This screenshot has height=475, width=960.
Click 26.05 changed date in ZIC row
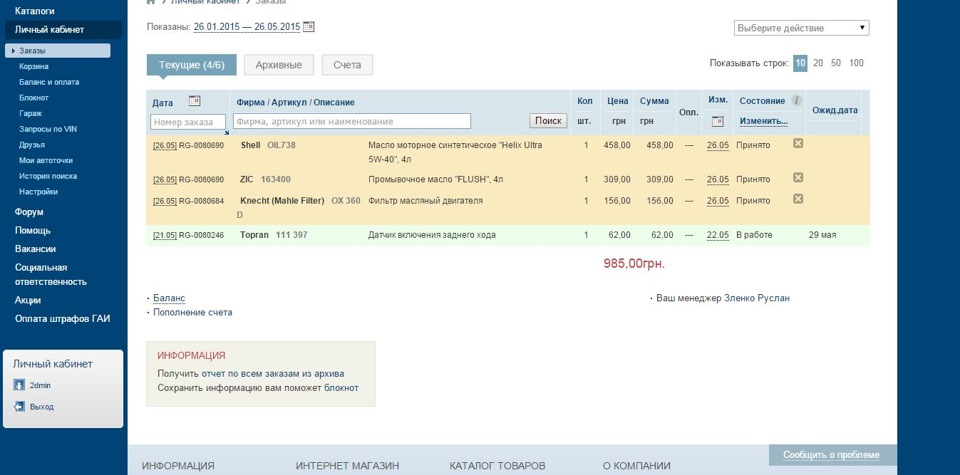coord(718,179)
